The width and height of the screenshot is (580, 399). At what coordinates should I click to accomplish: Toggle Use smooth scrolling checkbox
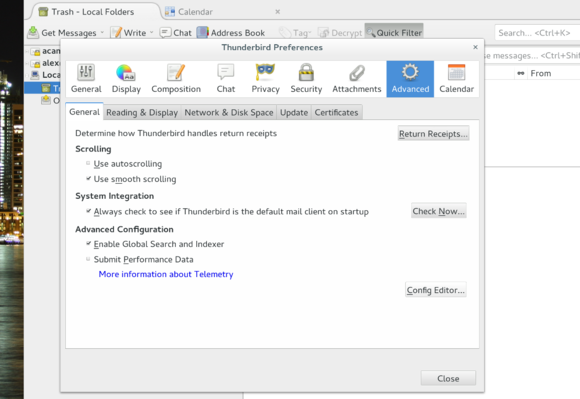tap(88, 178)
